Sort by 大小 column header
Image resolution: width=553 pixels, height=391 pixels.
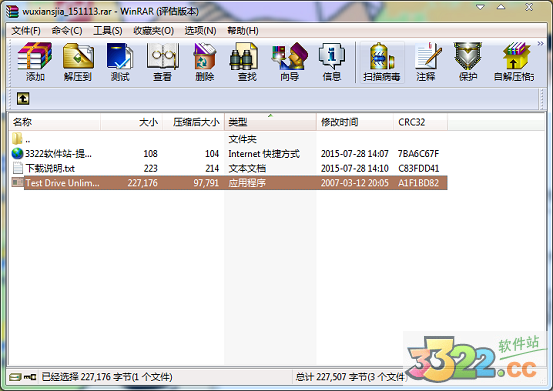click(x=132, y=122)
